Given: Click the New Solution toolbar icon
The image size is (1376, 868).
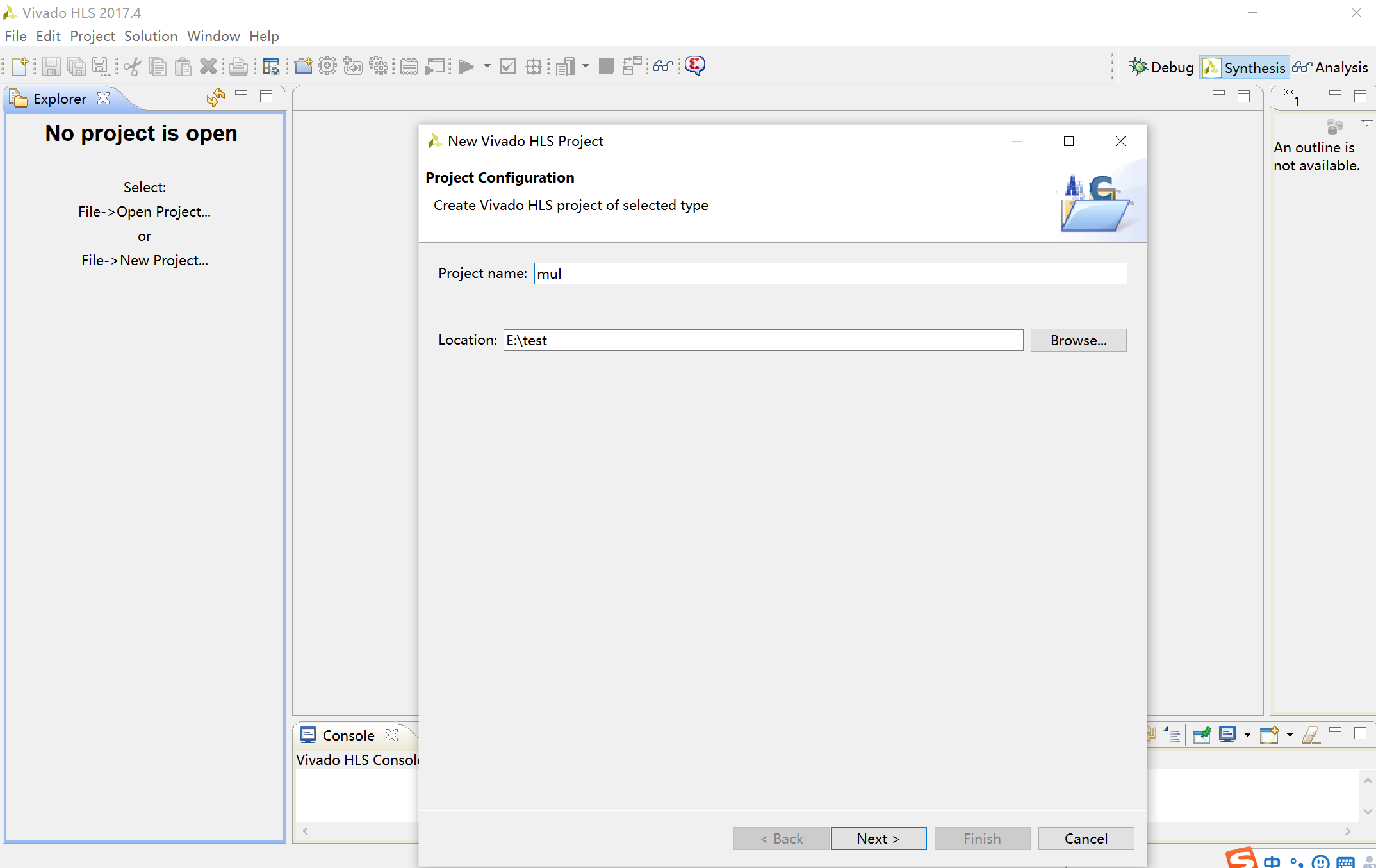Looking at the screenshot, I should (x=353, y=66).
